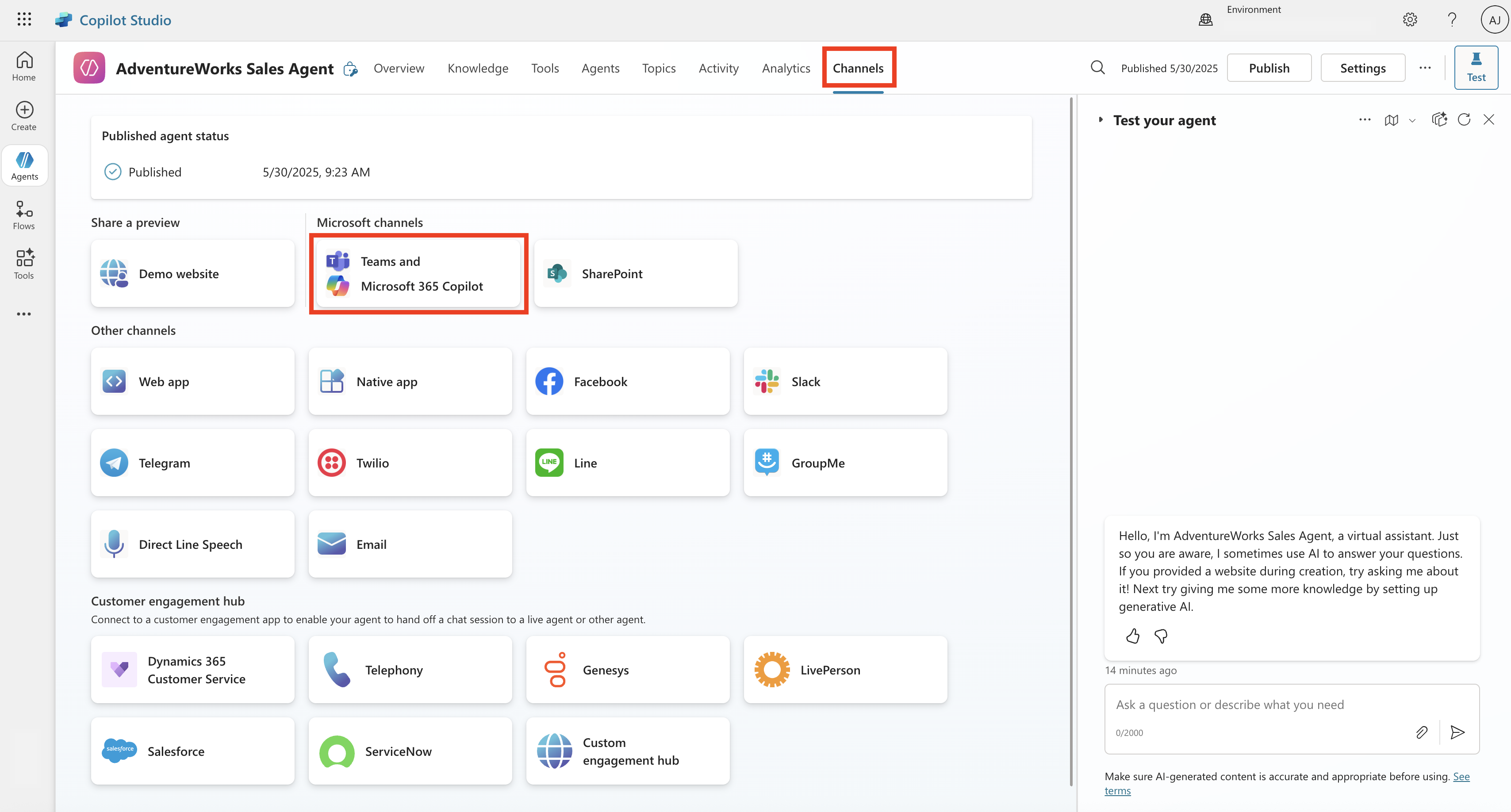Open the more options ellipsis beside Settings

(x=1425, y=68)
